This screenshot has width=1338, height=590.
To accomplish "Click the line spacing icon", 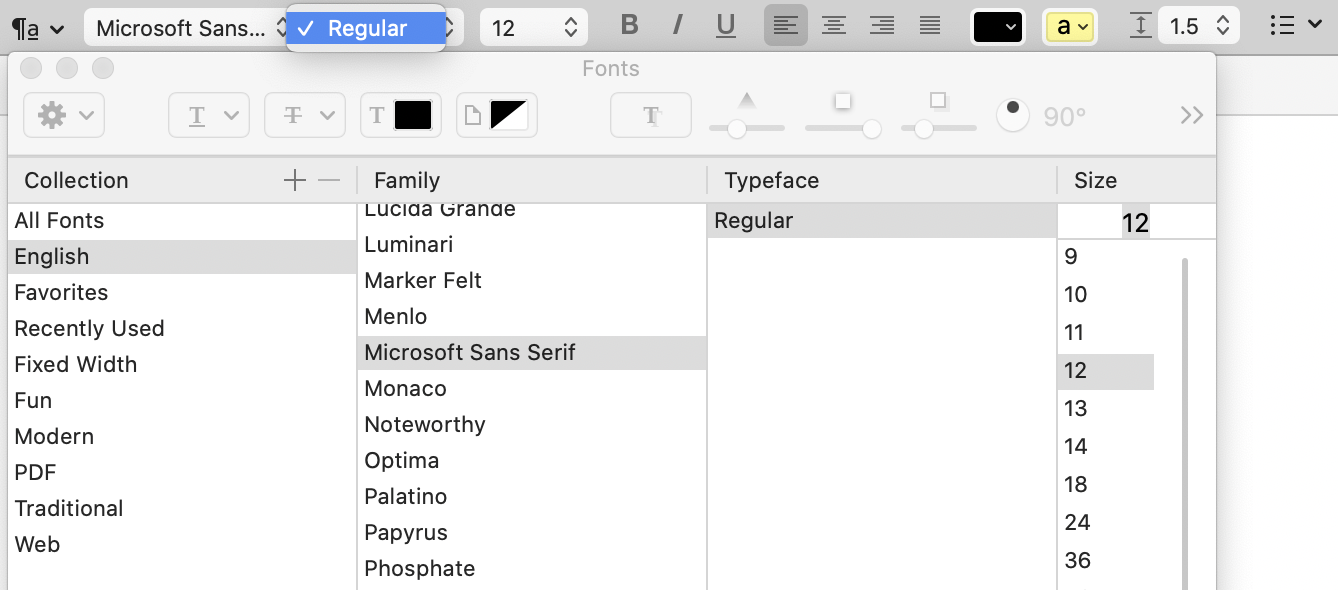I will click(x=1140, y=27).
